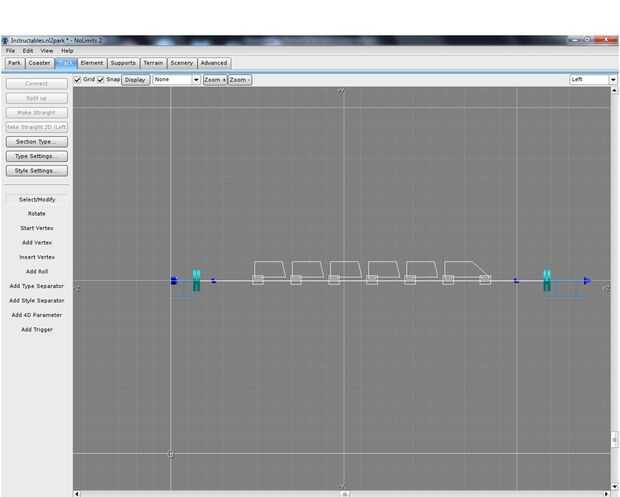Image resolution: width=620 pixels, height=497 pixels.
Task: Switch to the Scenery tab
Action: pos(182,63)
